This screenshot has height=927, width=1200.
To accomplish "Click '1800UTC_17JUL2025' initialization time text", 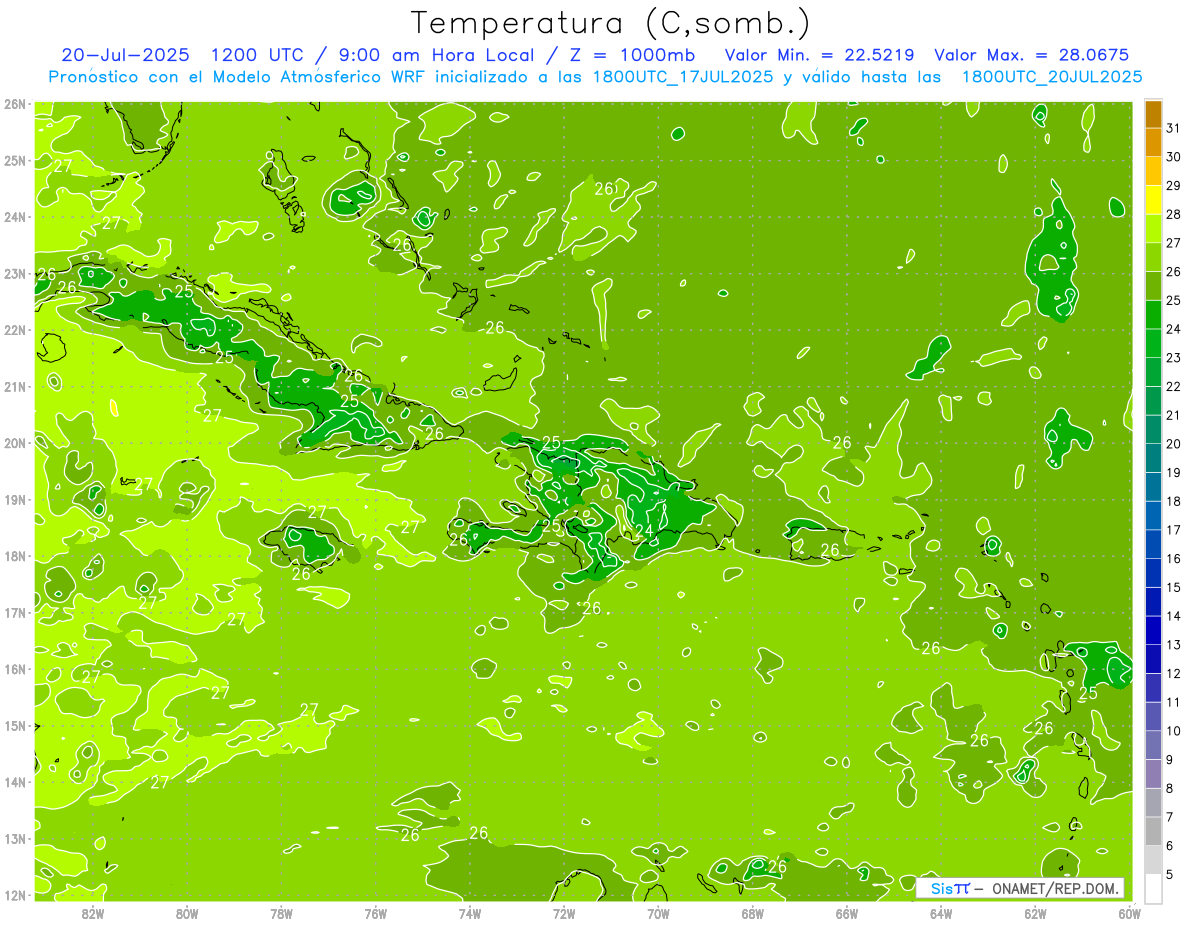I will pyautogui.click(x=682, y=77).
